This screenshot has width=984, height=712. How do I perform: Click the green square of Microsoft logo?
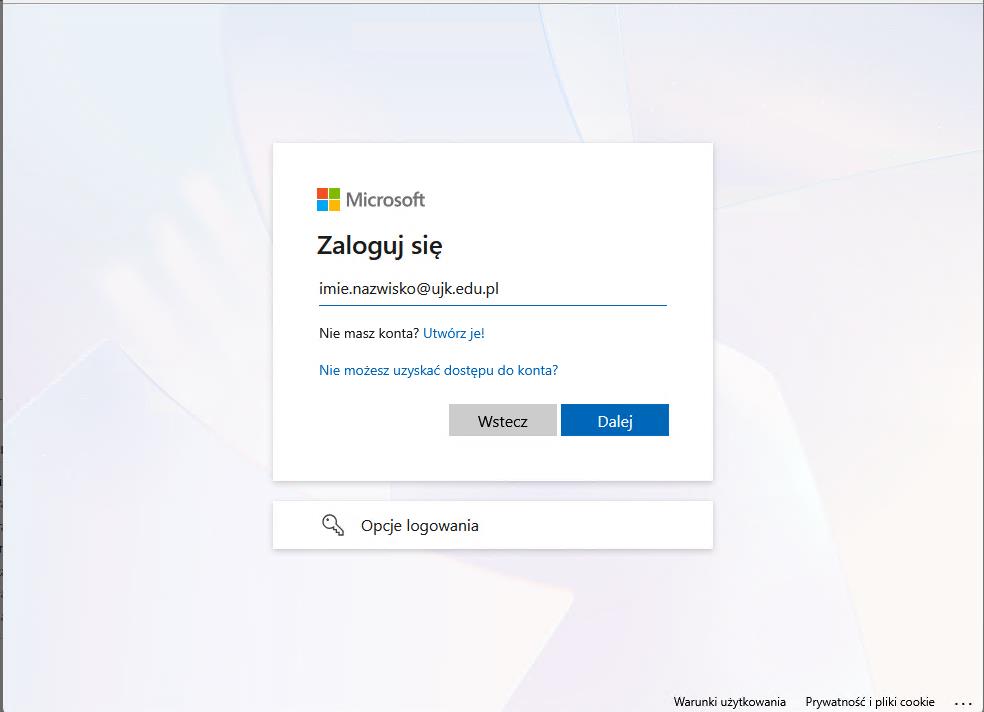pos(334,193)
